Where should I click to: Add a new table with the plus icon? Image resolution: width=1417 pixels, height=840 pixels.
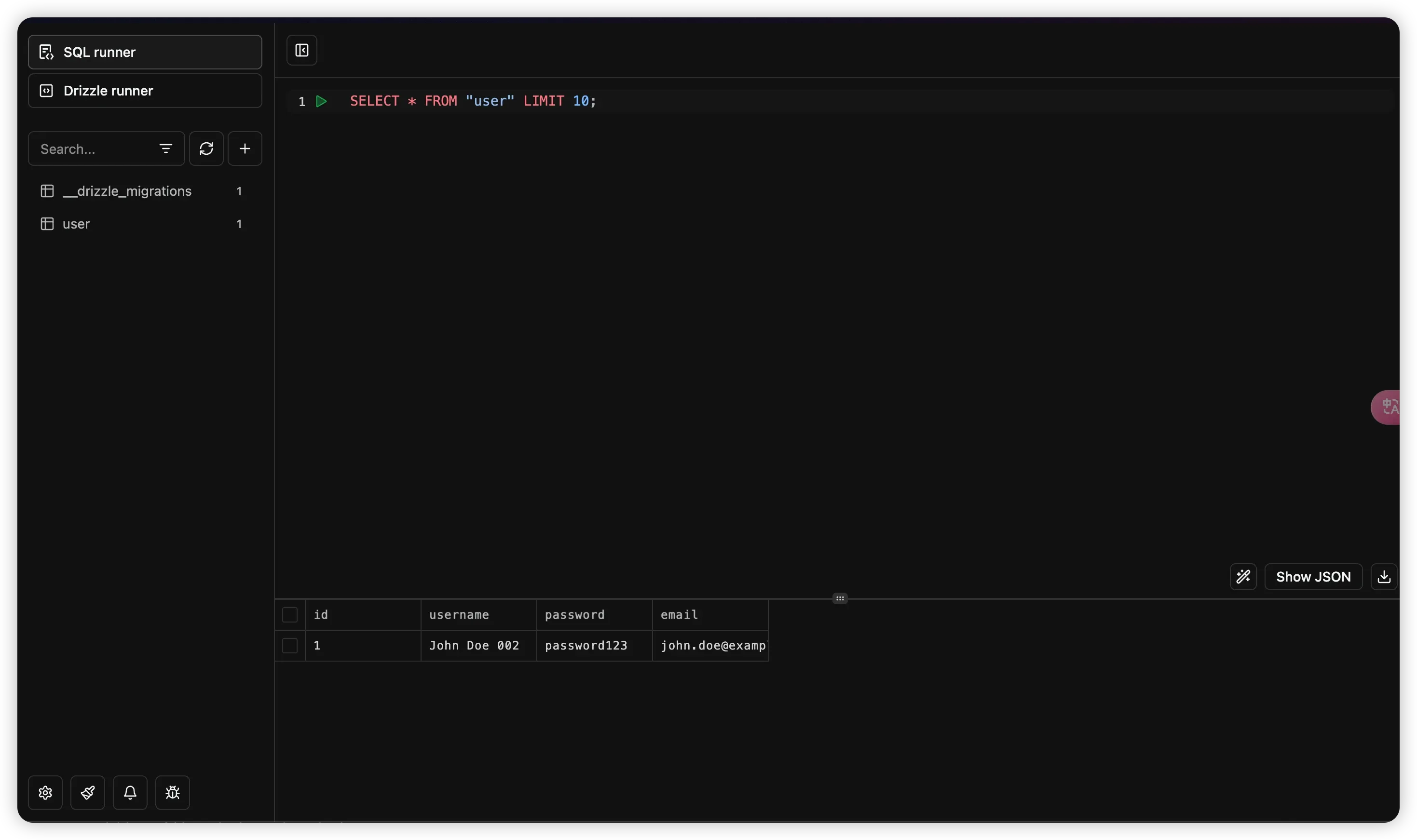(245, 149)
